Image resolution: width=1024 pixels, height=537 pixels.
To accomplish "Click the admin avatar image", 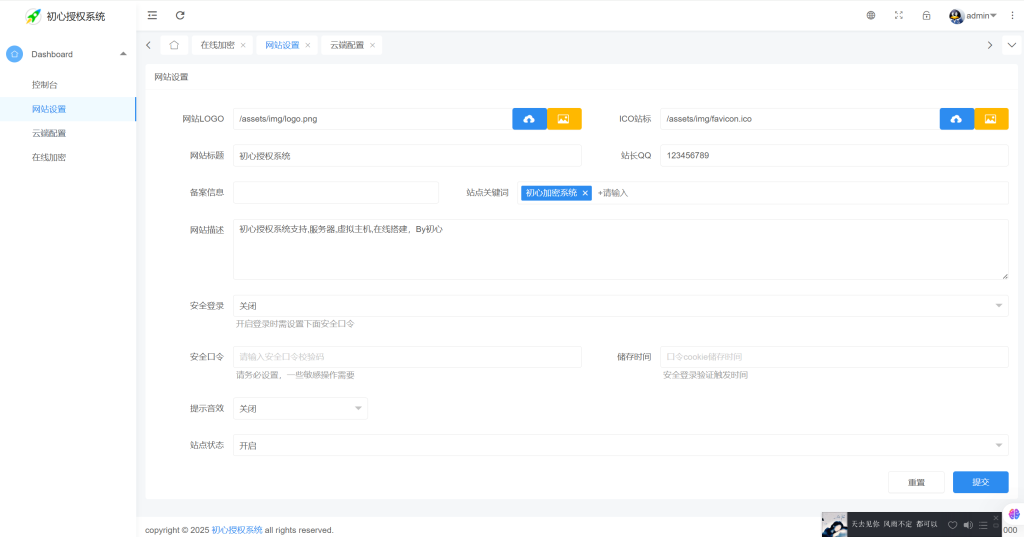I will (x=956, y=16).
